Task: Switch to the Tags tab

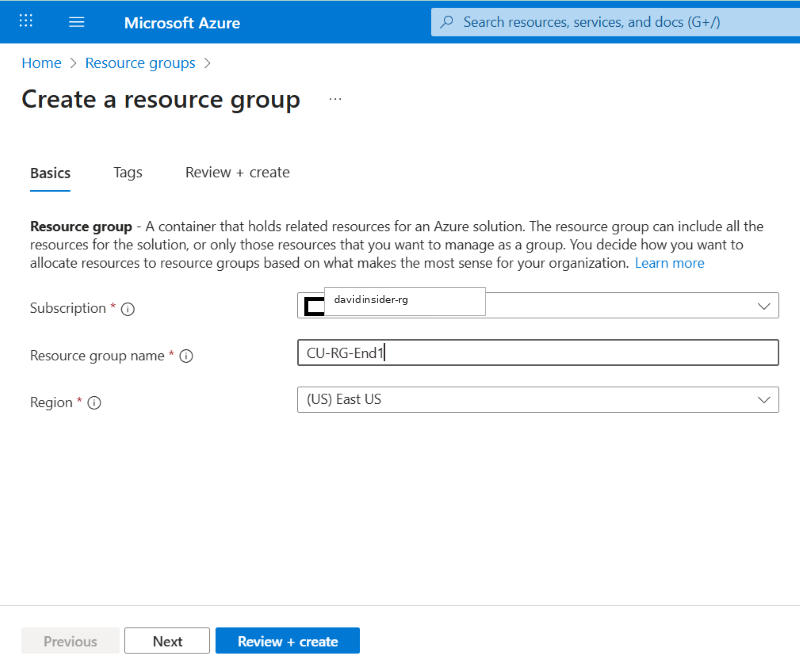Action: click(x=128, y=173)
